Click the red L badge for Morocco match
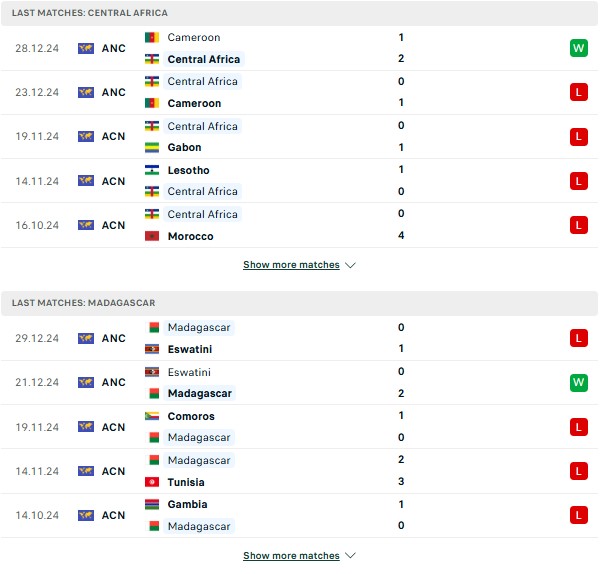 [x=578, y=225]
